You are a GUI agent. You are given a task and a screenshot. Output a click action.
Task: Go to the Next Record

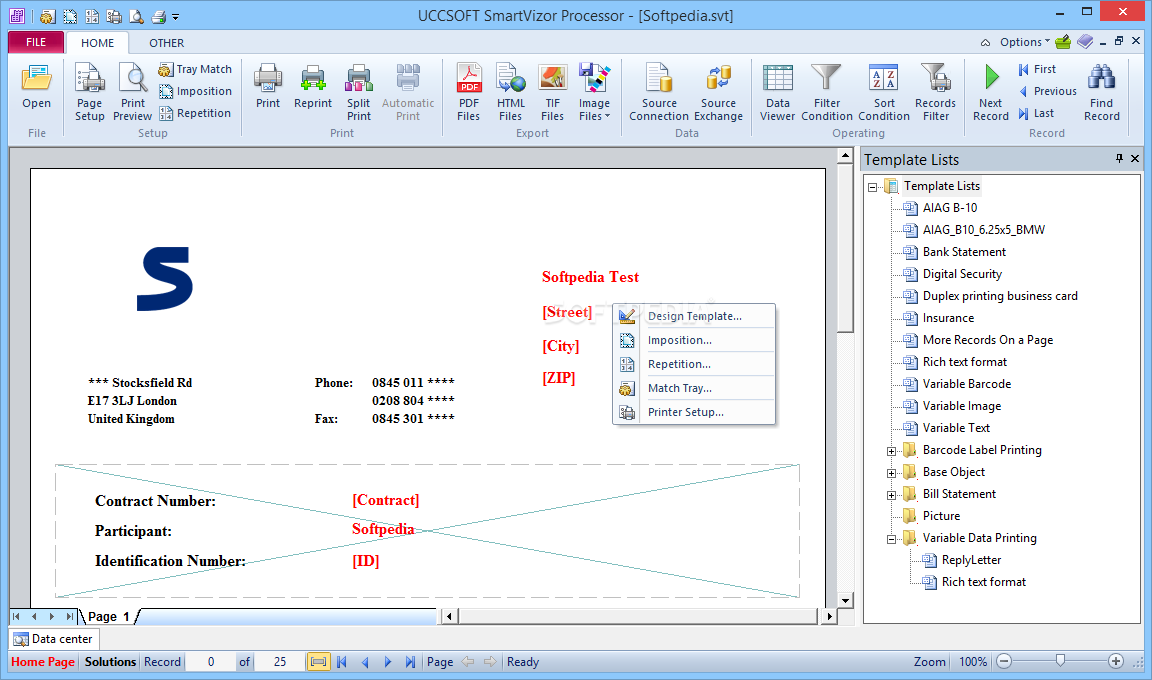990,93
